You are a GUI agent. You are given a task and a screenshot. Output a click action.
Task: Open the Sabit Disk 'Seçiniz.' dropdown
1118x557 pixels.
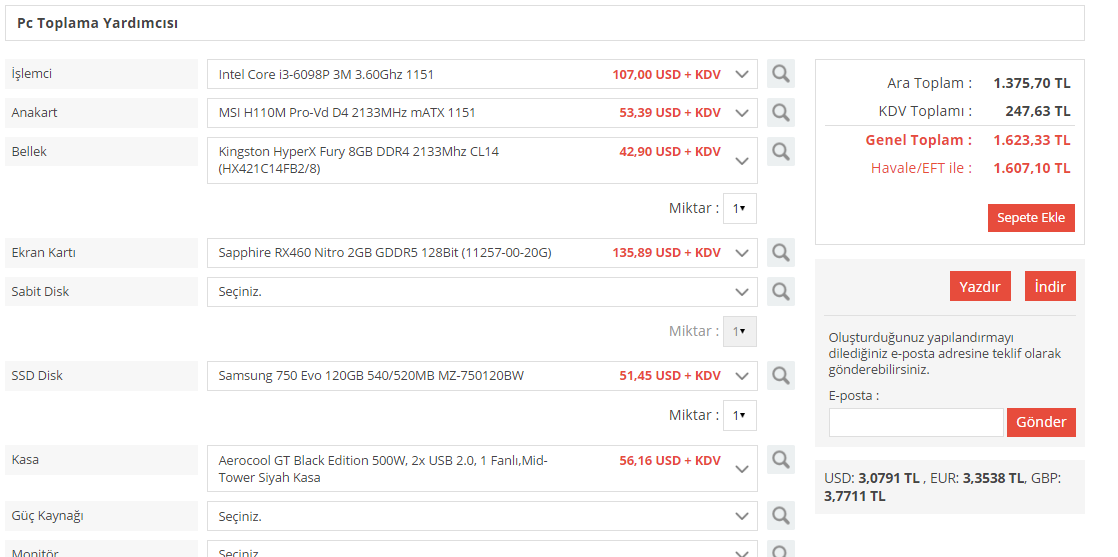(x=741, y=292)
